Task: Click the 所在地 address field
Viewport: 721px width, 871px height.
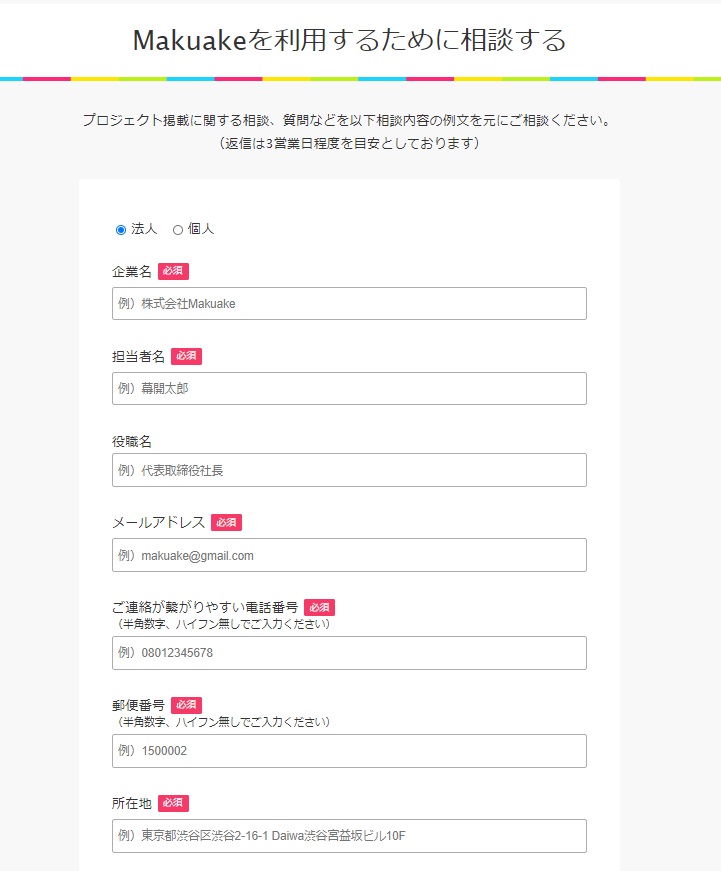Action: (x=349, y=836)
